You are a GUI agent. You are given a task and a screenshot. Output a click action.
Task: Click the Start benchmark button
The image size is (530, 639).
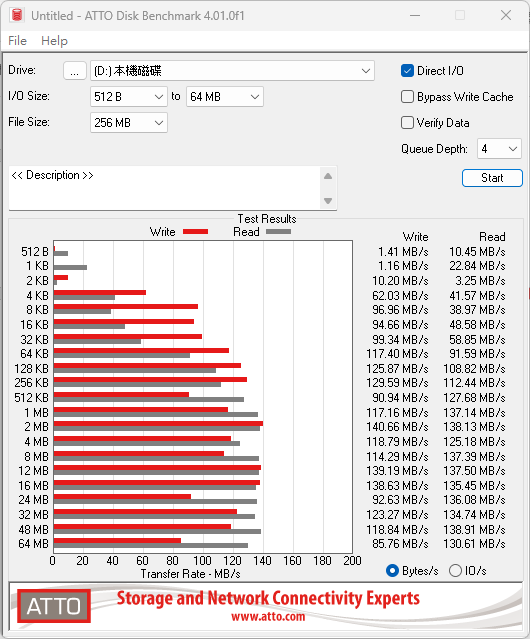pyautogui.click(x=492, y=178)
